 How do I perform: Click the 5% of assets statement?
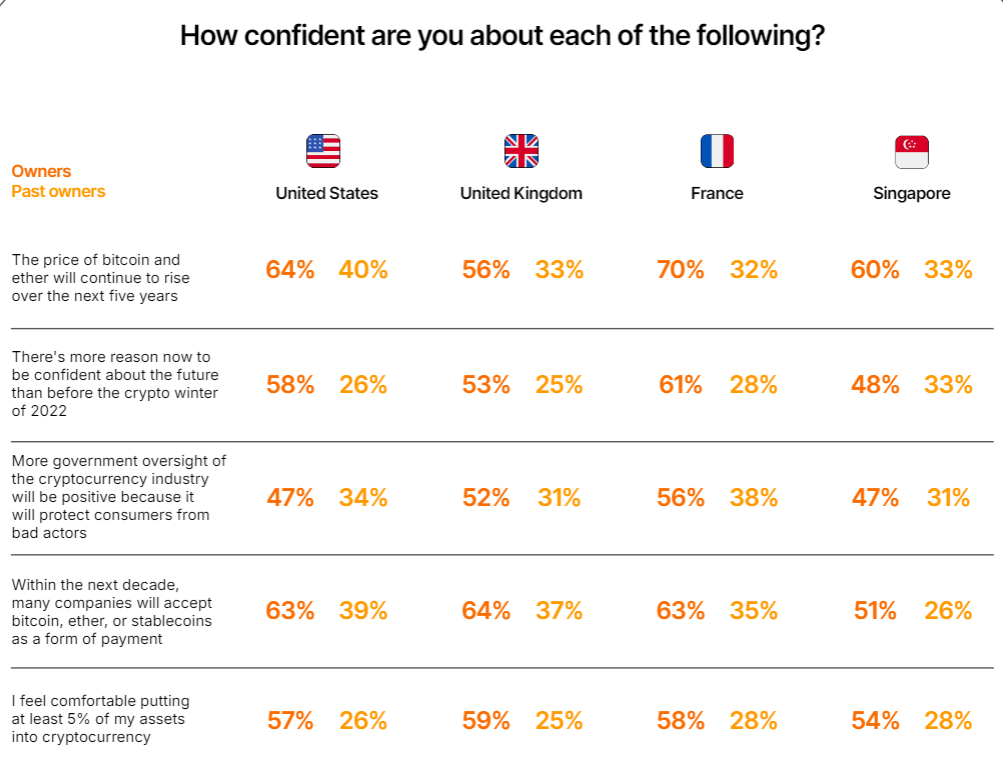tap(100, 719)
